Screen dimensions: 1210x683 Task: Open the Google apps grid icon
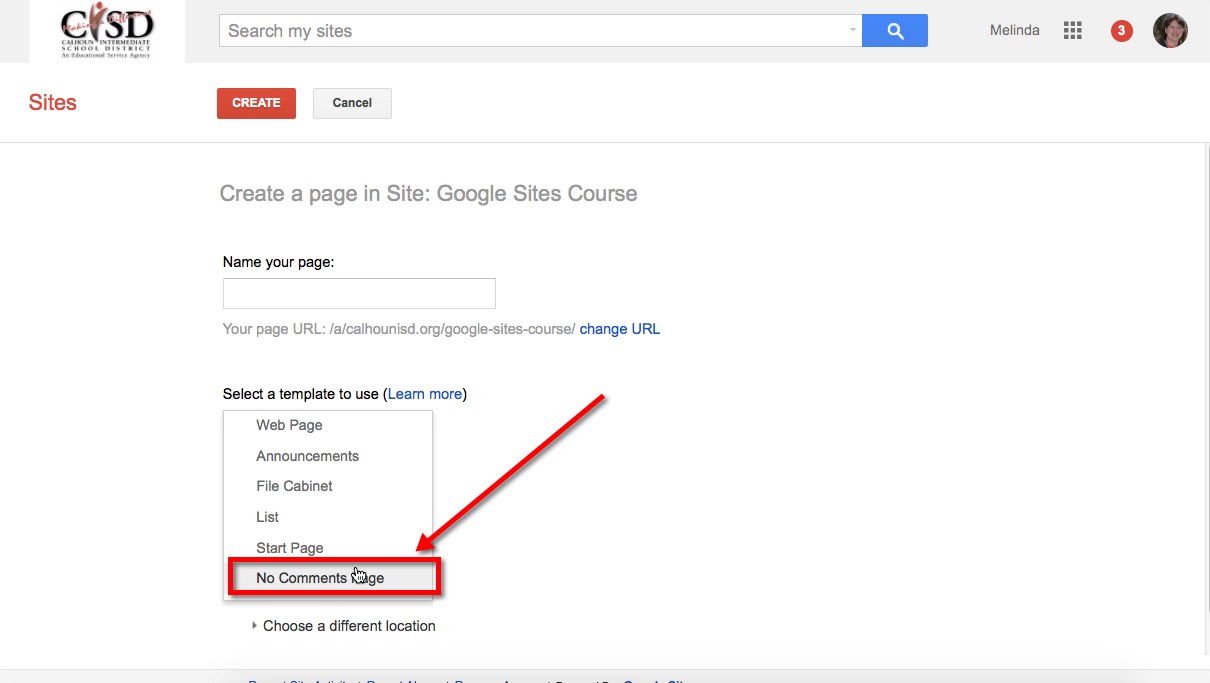click(x=1073, y=31)
